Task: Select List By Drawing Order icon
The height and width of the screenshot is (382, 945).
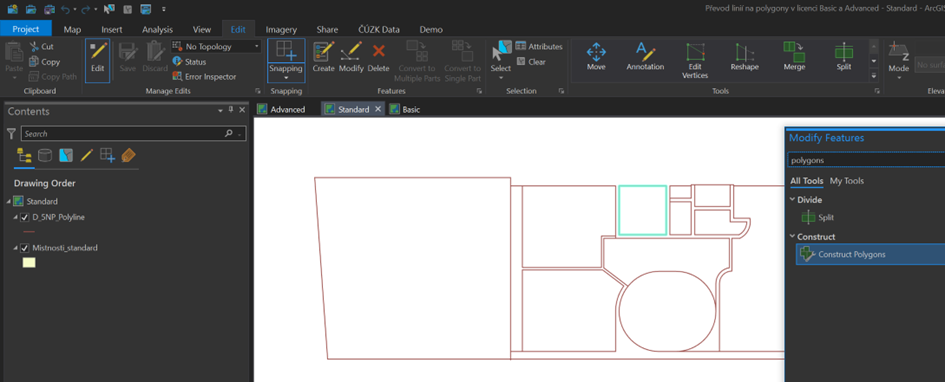Action: pyautogui.click(x=25, y=155)
